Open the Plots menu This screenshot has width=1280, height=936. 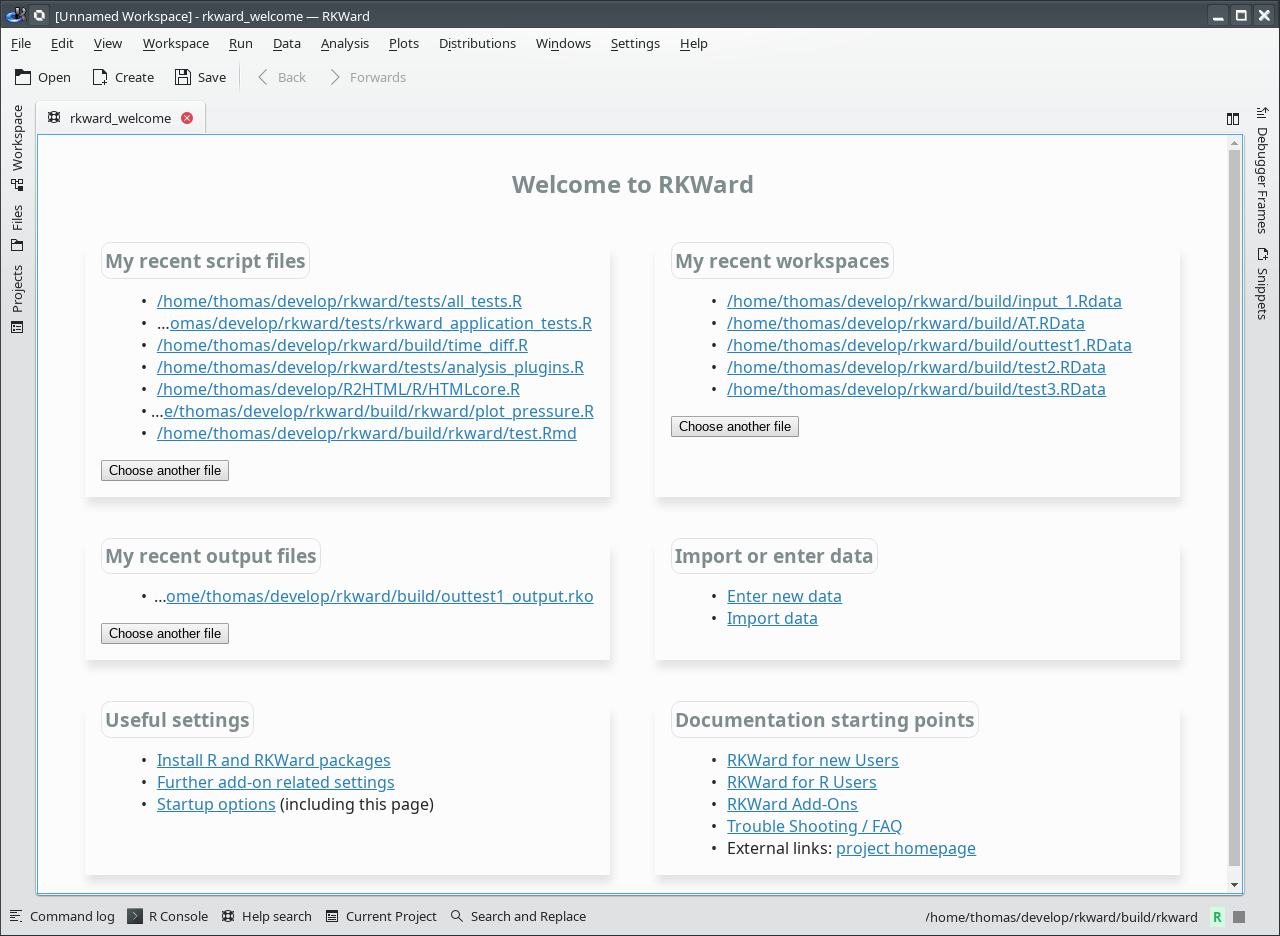(404, 43)
